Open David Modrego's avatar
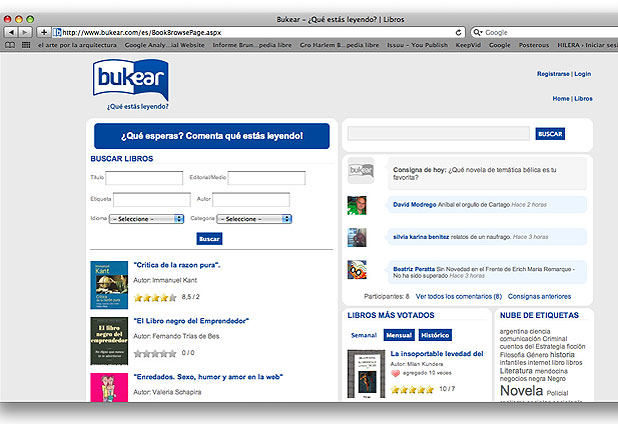Screen dimensions: 618x424 (x=357, y=205)
